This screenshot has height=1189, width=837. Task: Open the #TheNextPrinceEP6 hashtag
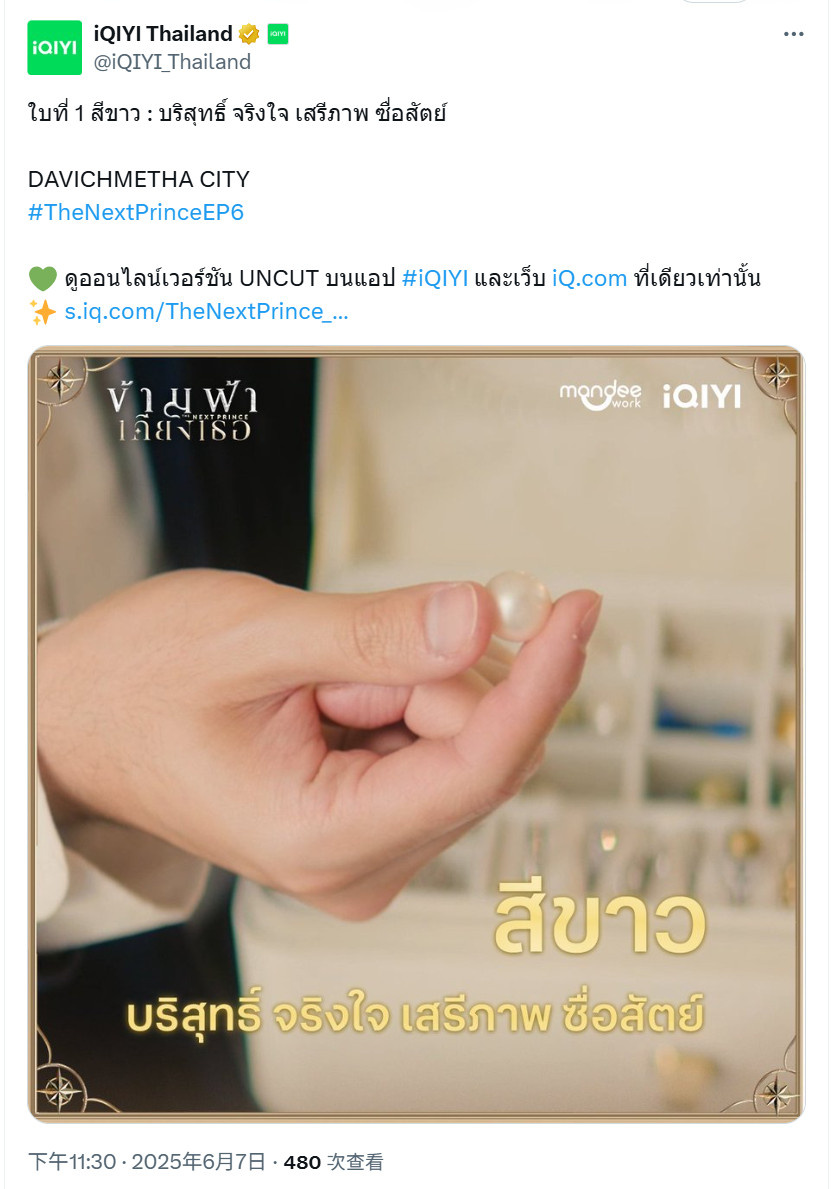click(x=136, y=212)
